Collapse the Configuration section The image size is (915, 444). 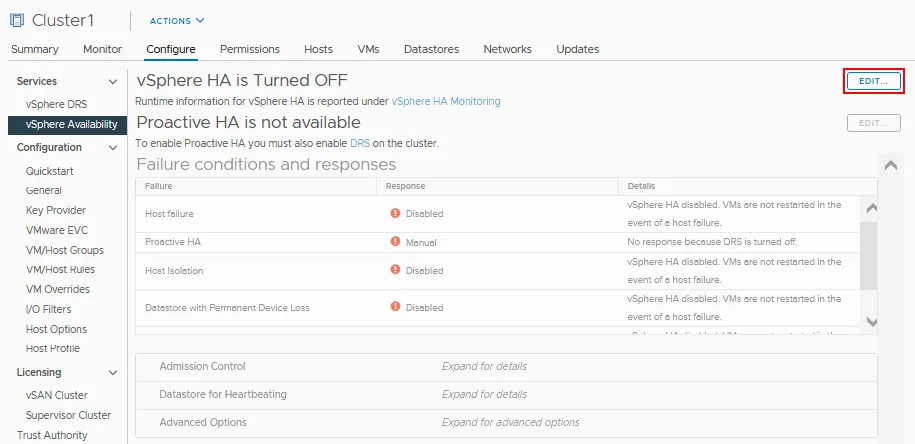click(113, 148)
